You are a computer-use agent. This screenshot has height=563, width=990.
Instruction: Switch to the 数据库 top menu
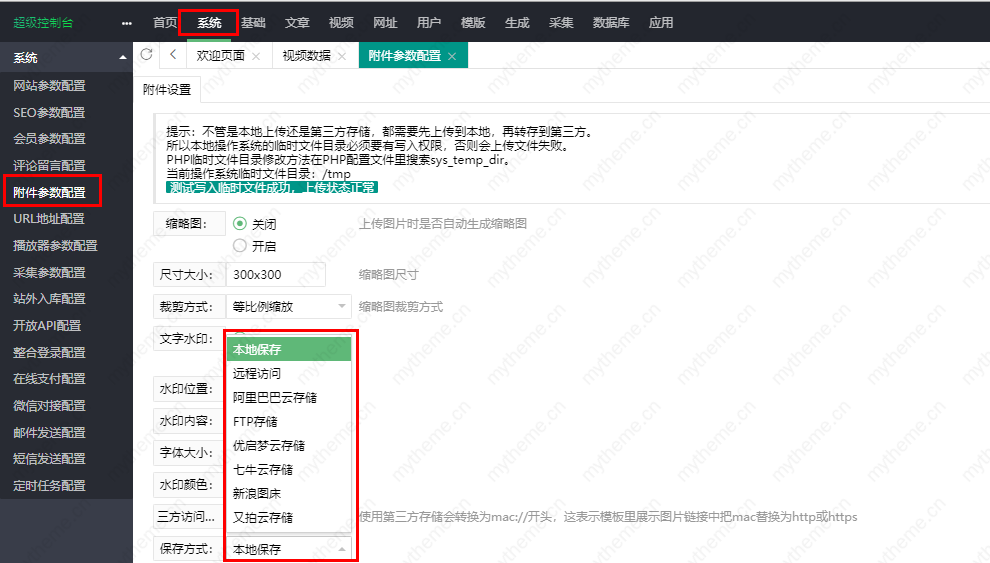tap(611, 22)
